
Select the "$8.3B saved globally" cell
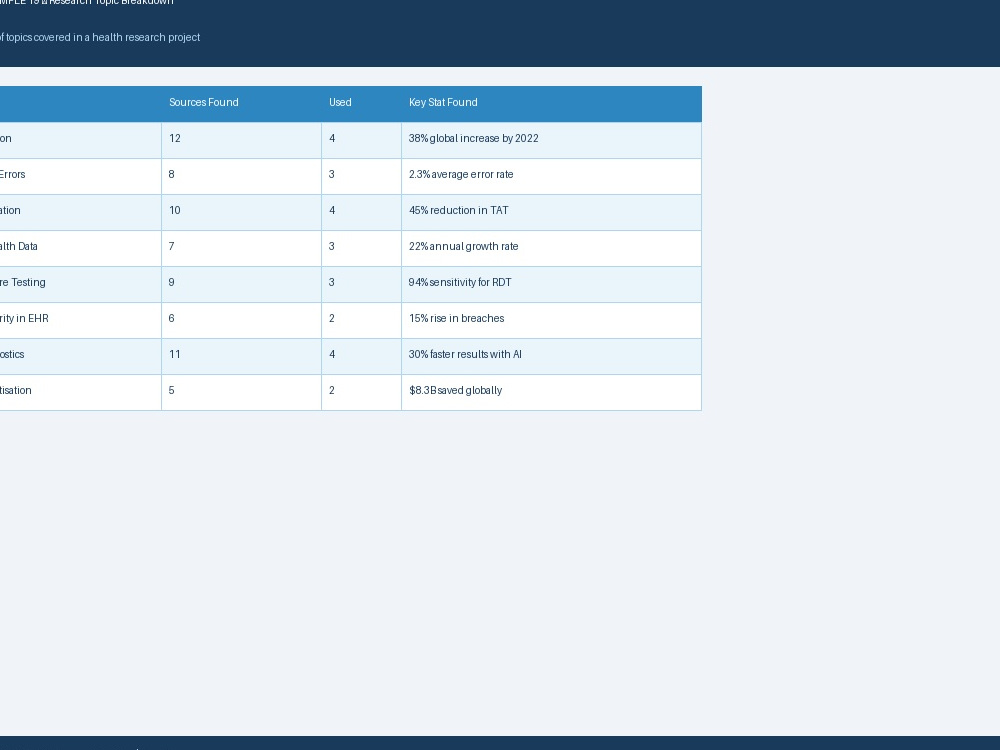tap(552, 392)
